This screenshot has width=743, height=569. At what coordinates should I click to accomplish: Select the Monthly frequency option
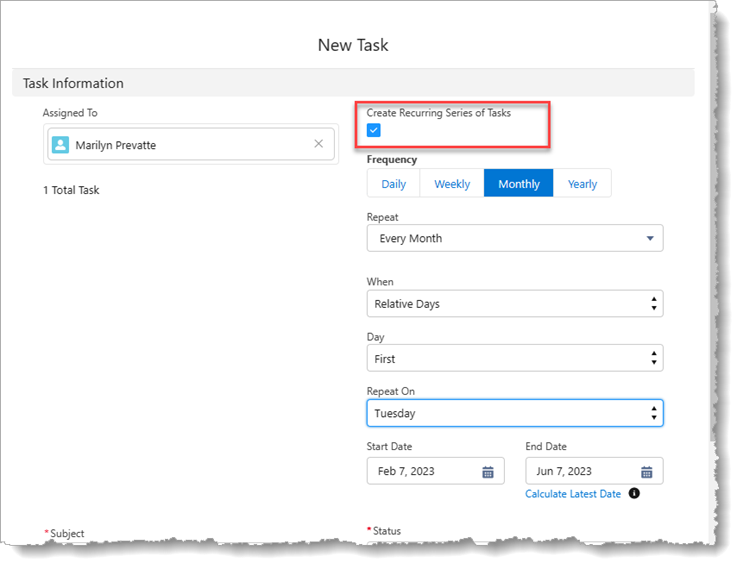pyautogui.click(x=518, y=184)
